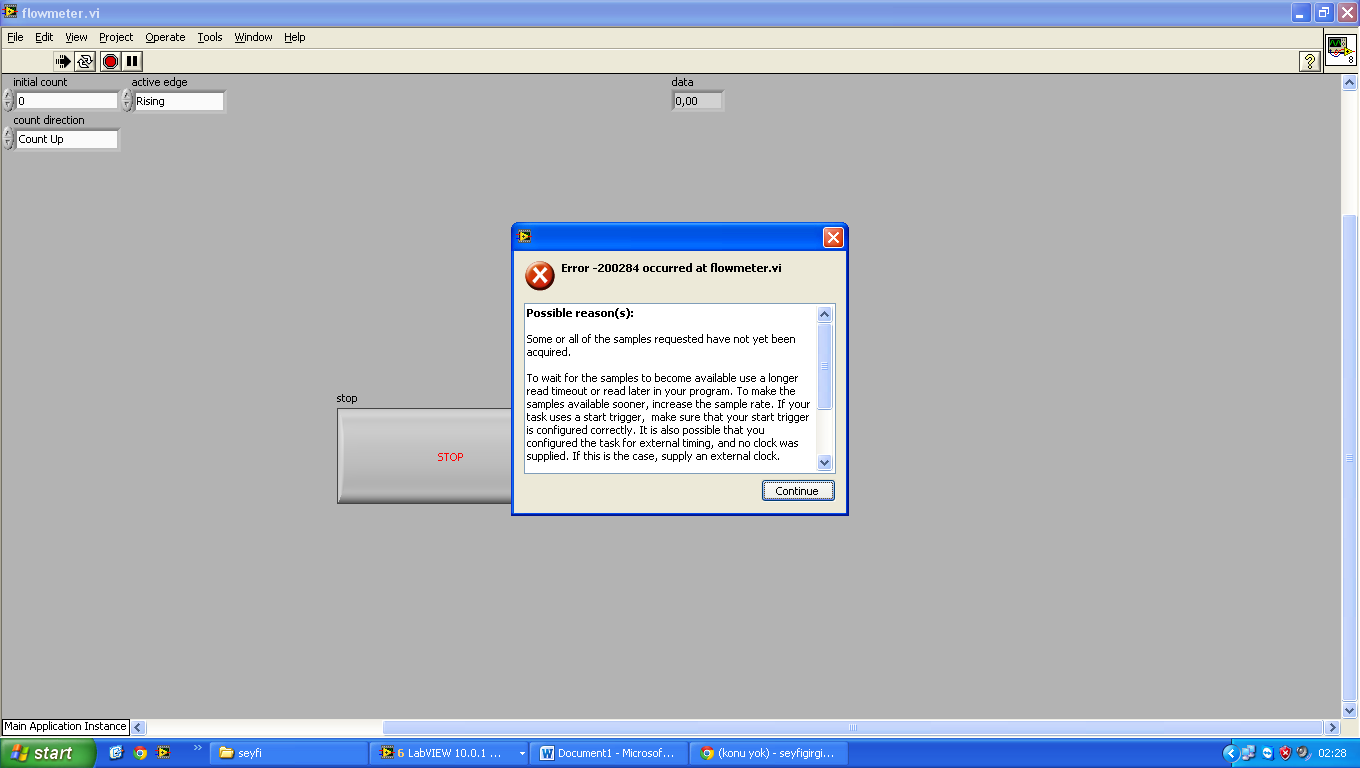Viewport: 1360px width, 768px height.
Task: Open the Window menu
Action: click(x=253, y=37)
